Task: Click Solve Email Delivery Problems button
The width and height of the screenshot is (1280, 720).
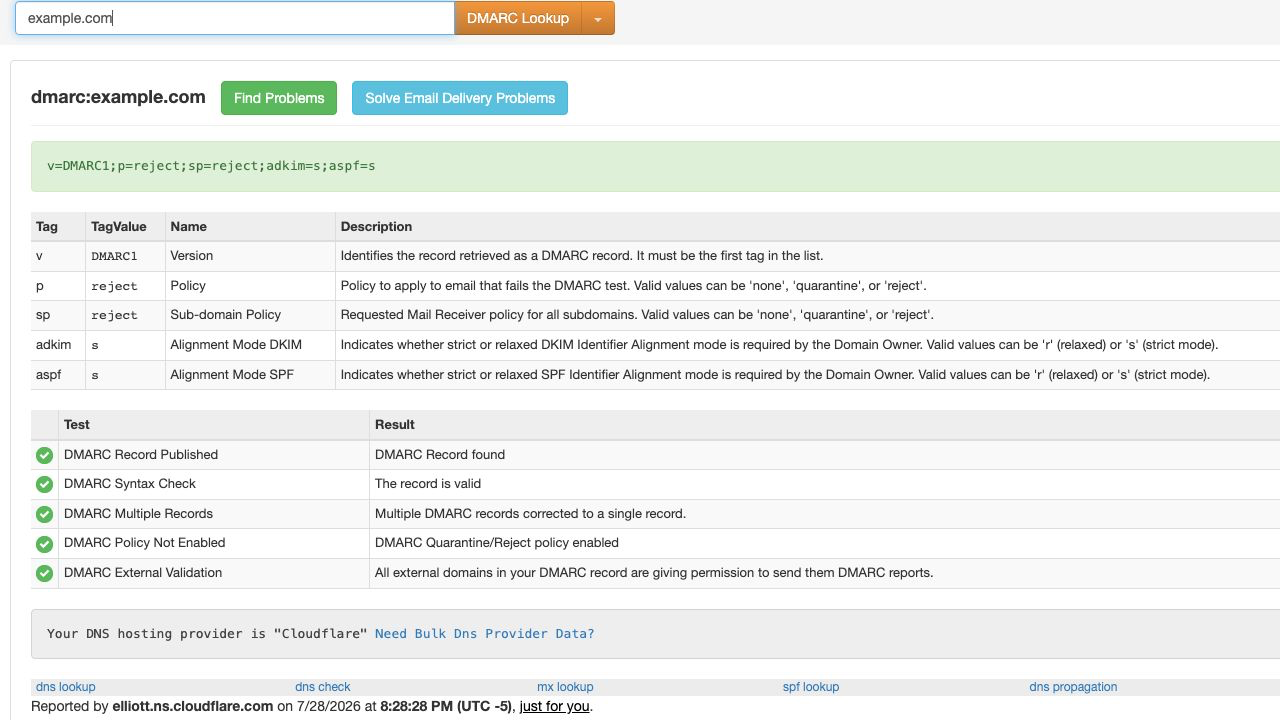Action: [460, 98]
